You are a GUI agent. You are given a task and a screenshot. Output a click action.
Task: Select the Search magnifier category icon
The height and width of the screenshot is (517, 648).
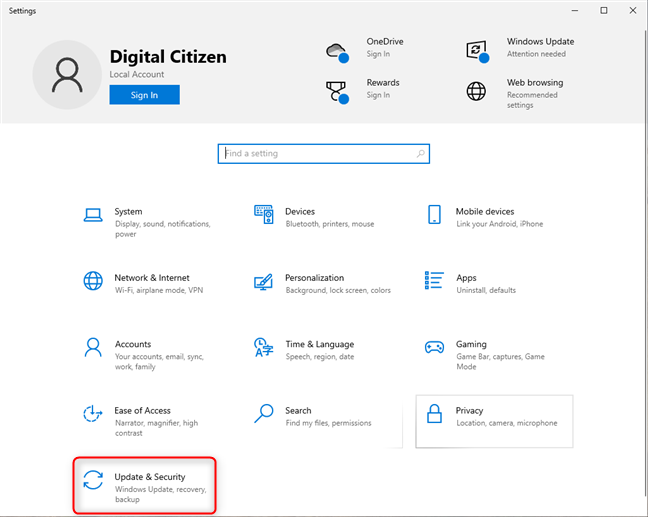click(264, 413)
